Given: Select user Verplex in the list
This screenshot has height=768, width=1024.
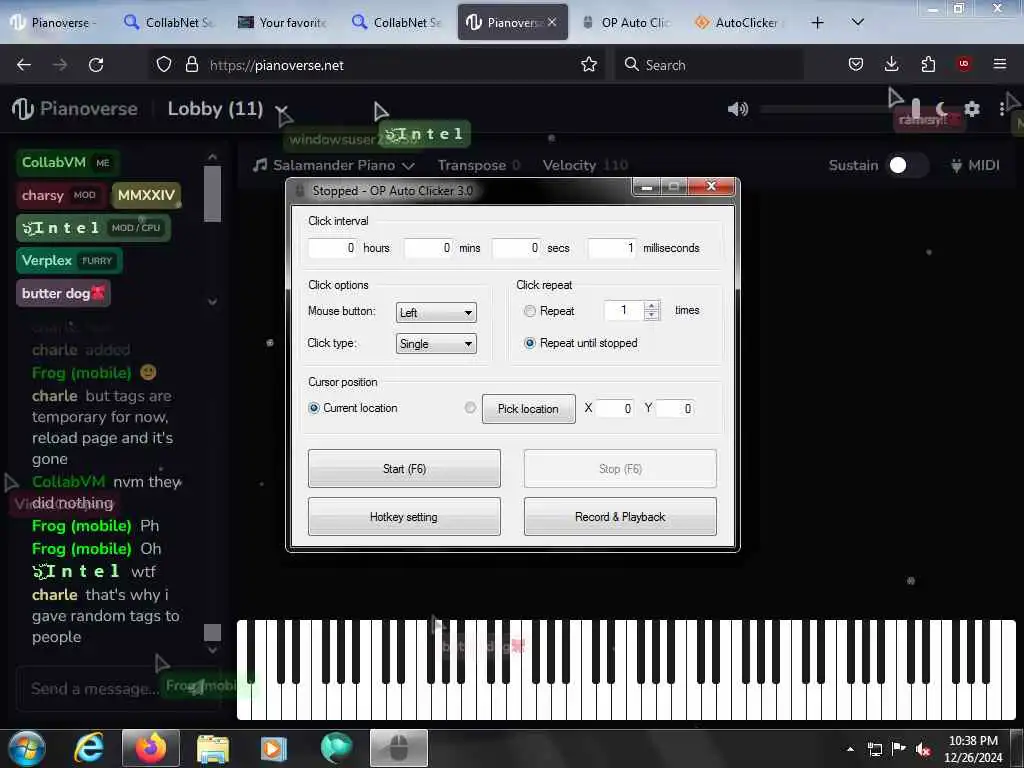Looking at the screenshot, I should pos(69,261).
